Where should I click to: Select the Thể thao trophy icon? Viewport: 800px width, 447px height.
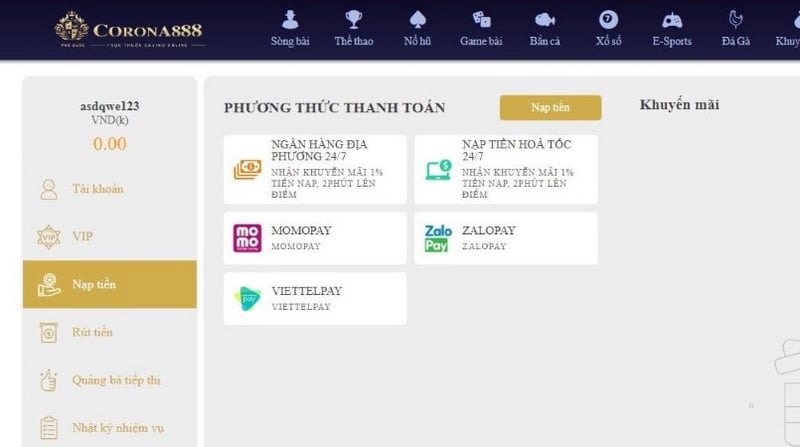point(353,20)
